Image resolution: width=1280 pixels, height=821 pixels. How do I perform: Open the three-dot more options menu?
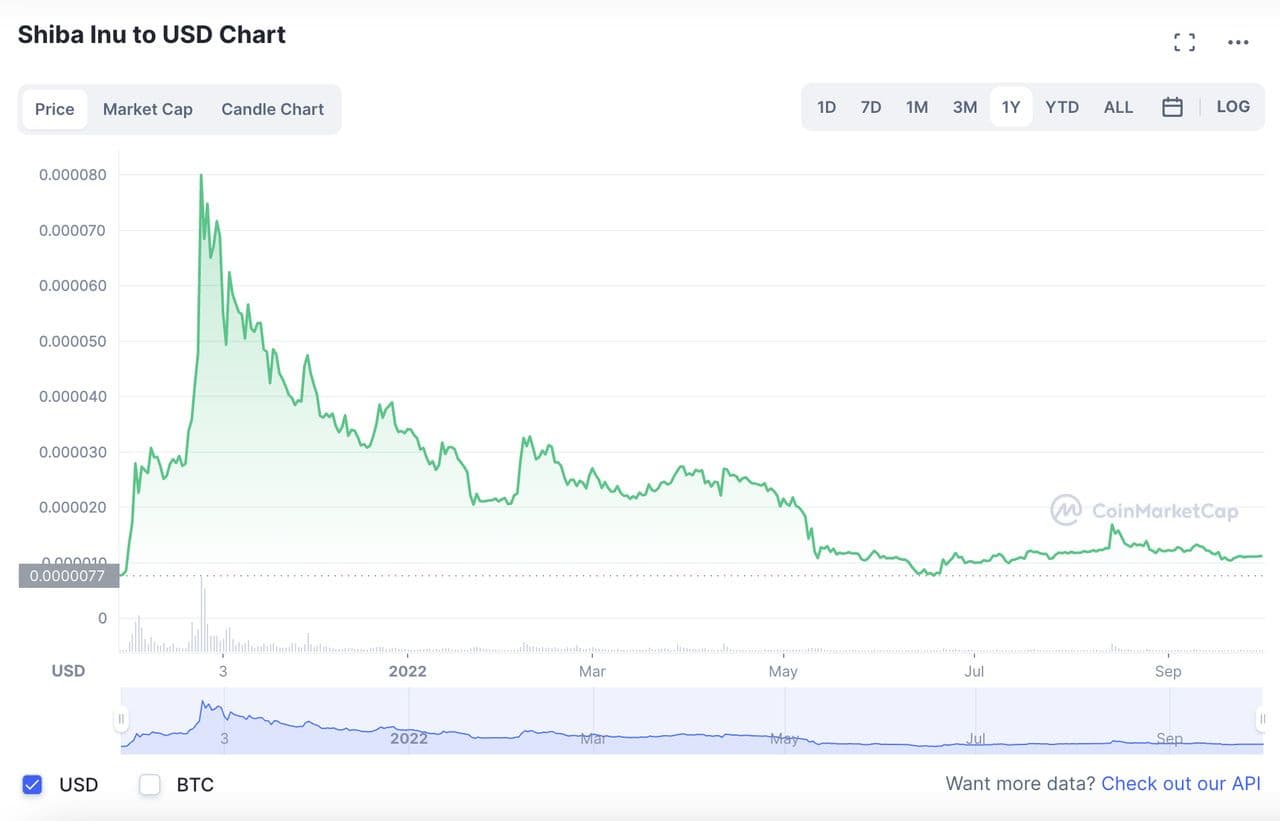1238,42
